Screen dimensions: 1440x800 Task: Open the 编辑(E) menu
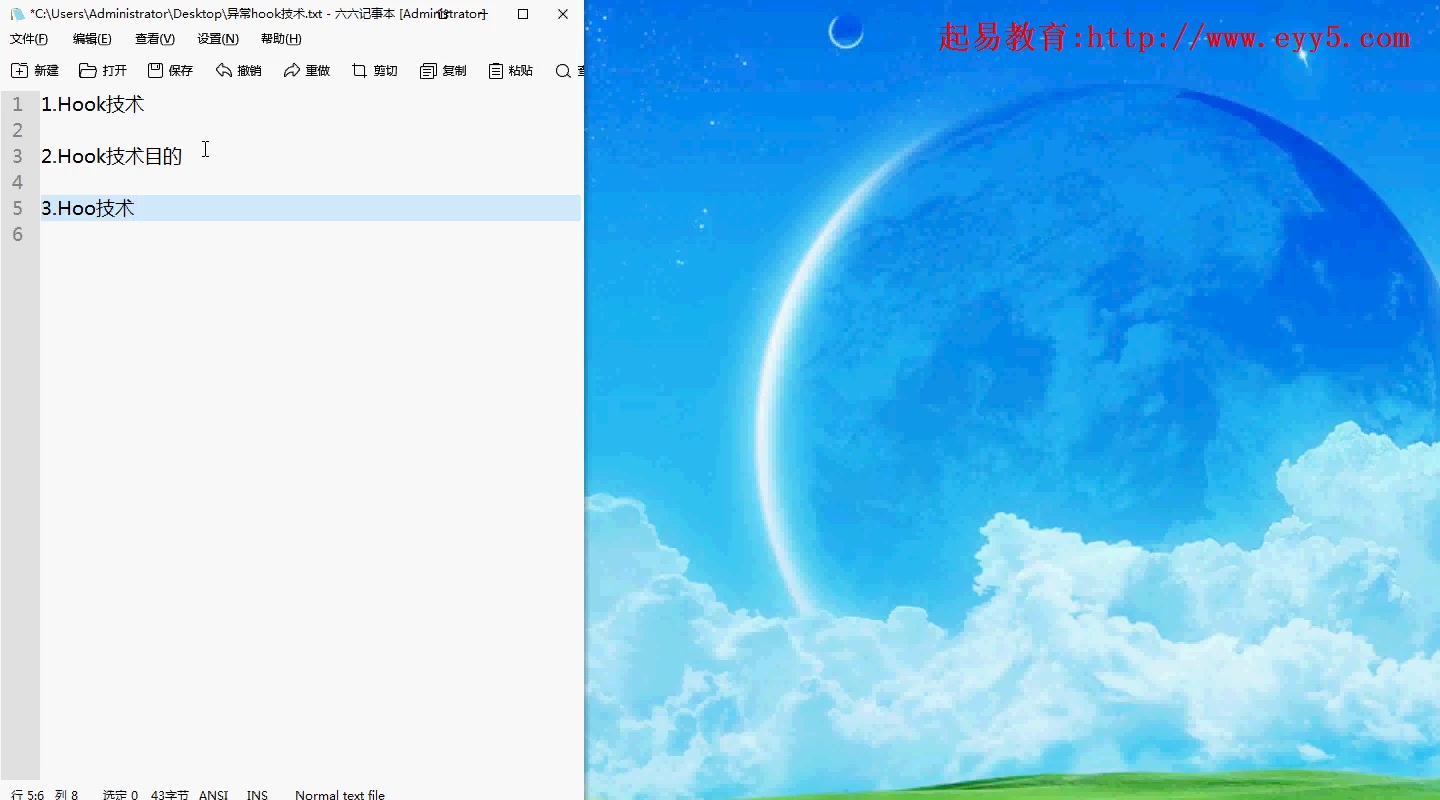point(92,39)
